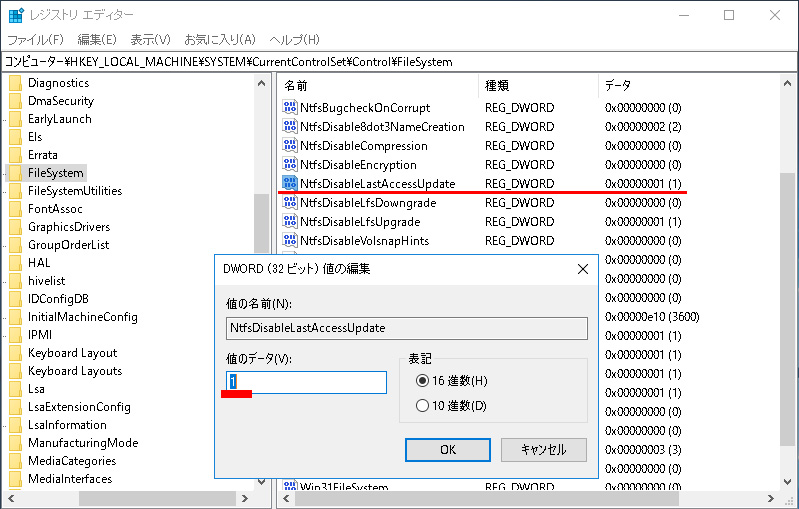Open the 編集(E) menu
This screenshot has height=509, width=799.
[x=97, y=40]
